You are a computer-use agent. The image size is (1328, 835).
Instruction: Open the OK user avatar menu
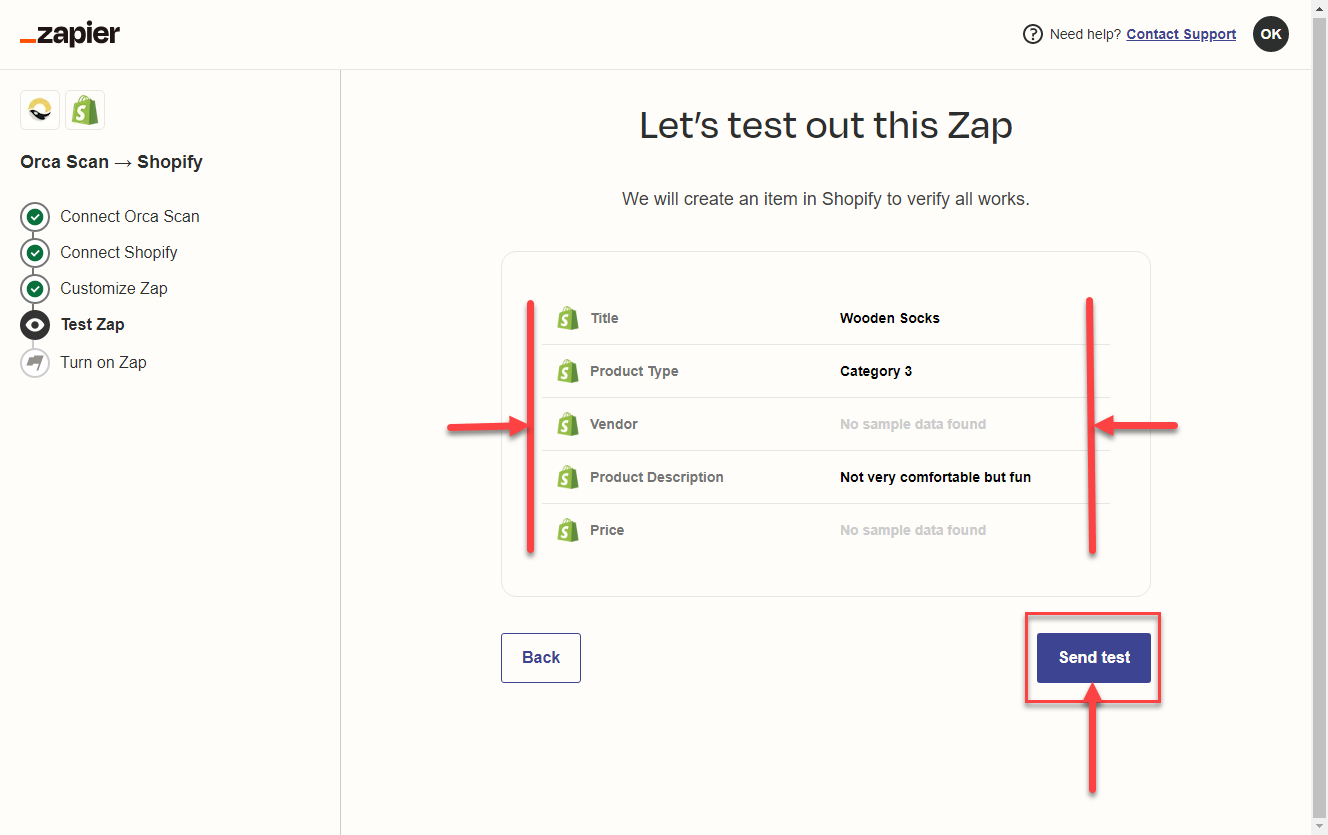coord(1270,34)
